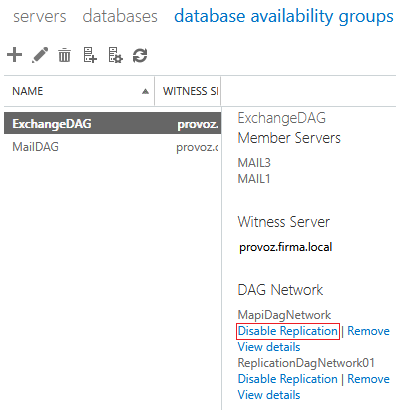Click the trash delete icon
Screen dimensions: 396x410
[x=64, y=55]
